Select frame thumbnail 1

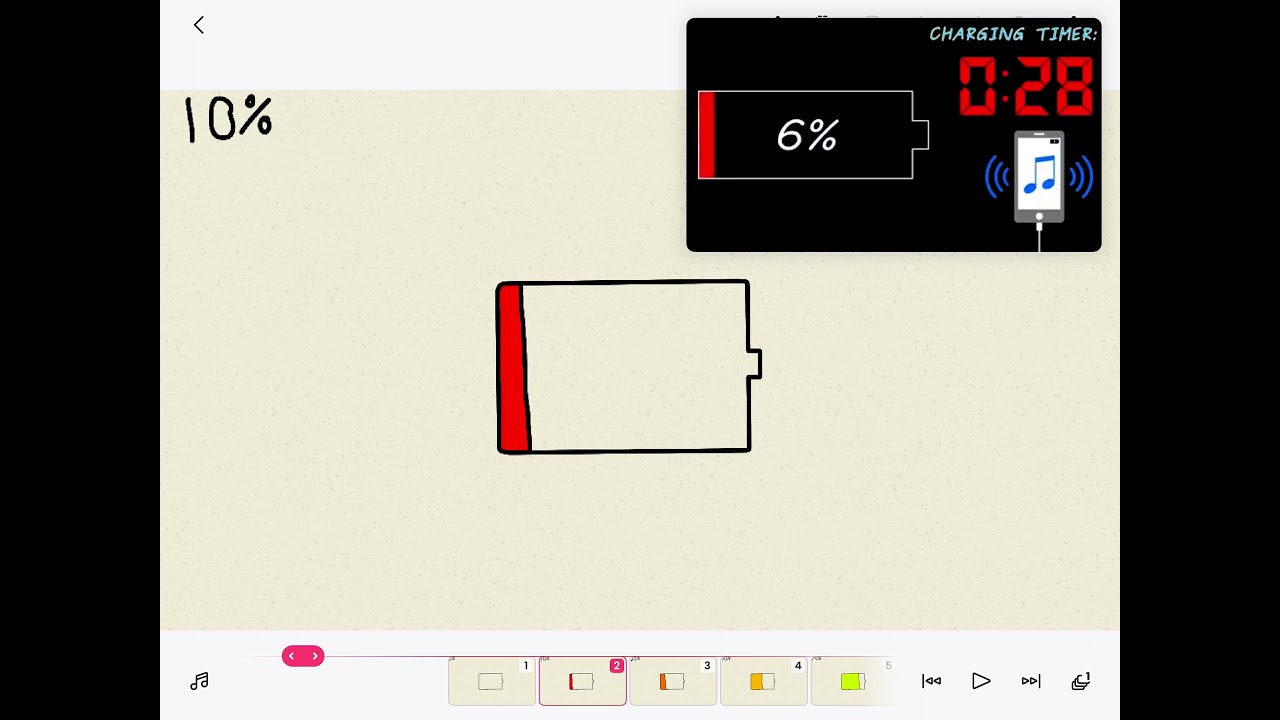tap(492, 681)
